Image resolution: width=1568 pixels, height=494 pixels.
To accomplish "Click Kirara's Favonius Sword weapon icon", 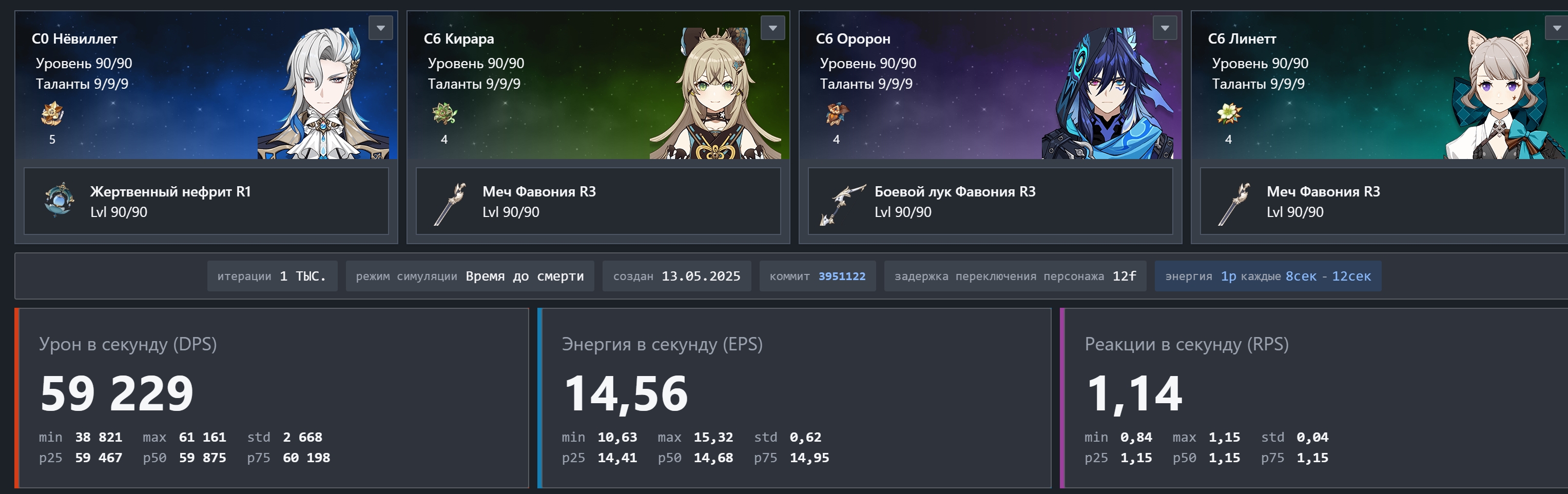I will pos(451,203).
